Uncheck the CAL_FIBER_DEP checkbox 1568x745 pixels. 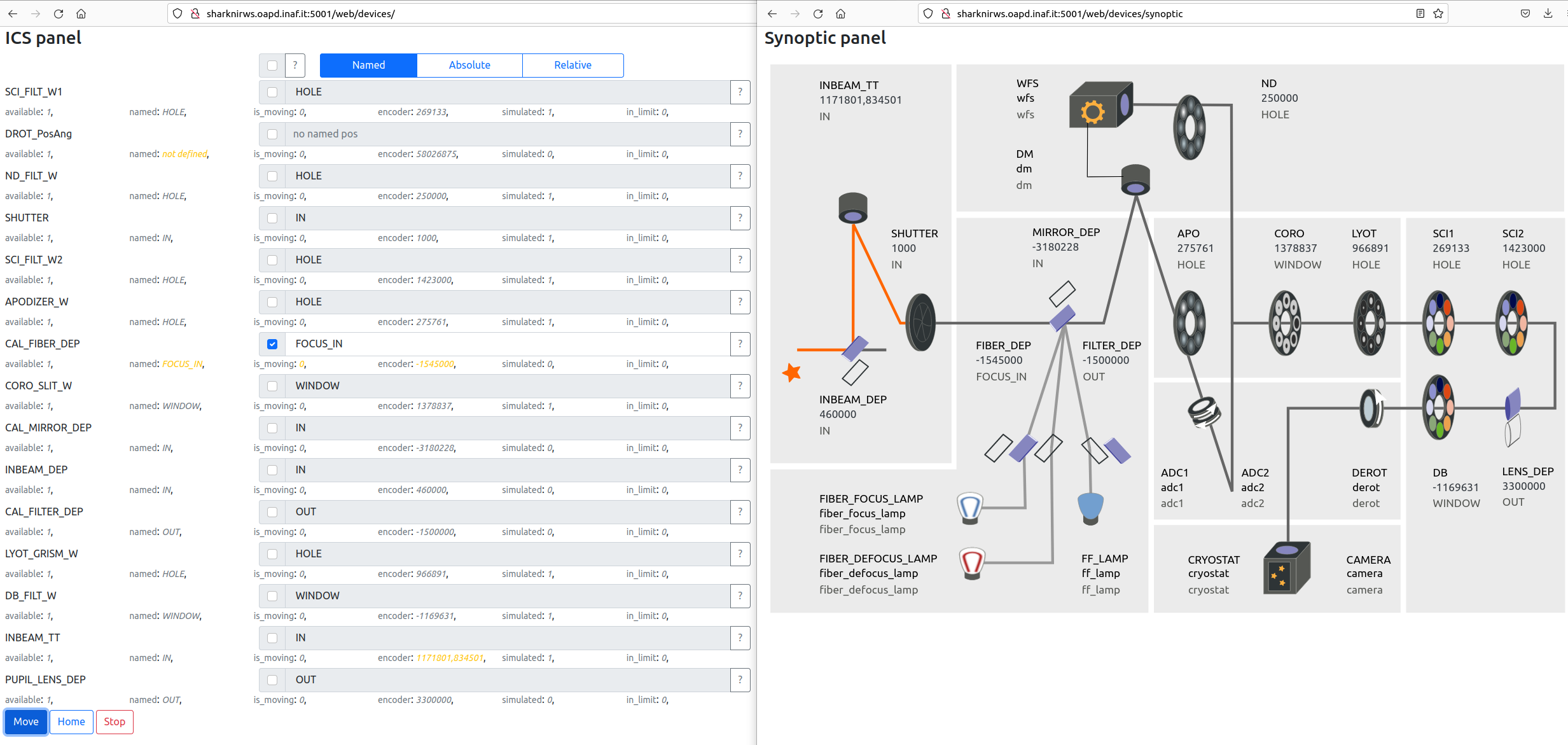[x=272, y=344]
